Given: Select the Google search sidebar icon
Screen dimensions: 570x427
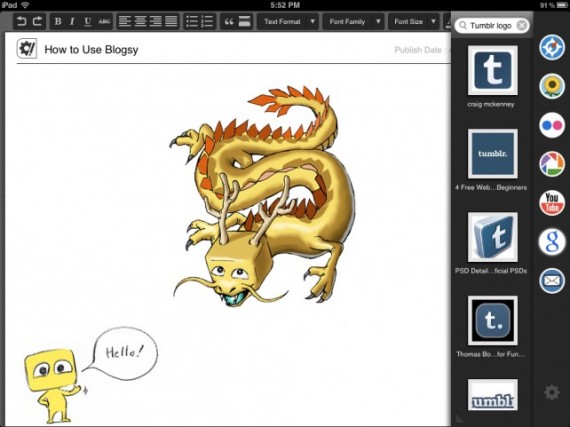Looking at the screenshot, I should (552, 242).
